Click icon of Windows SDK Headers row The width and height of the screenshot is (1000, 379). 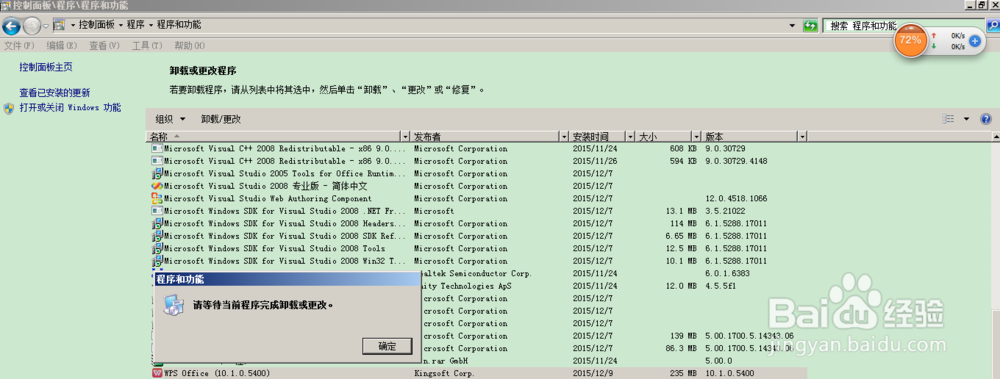pyautogui.click(x=157, y=223)
